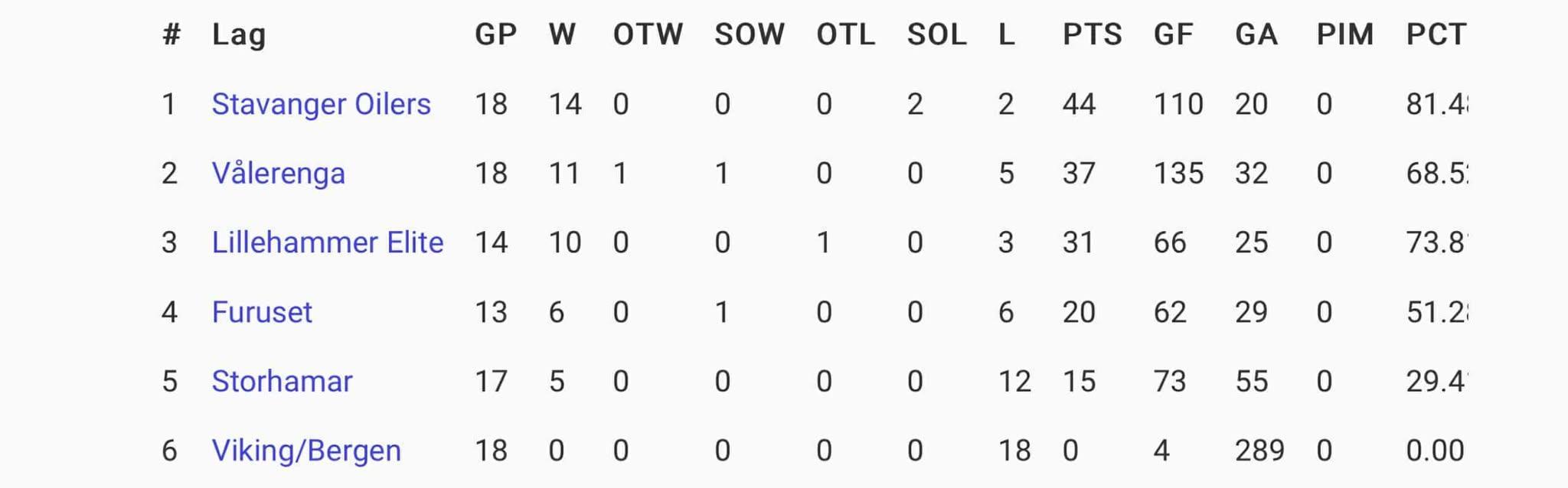Click the Lag column header

(x=239, y=34)
